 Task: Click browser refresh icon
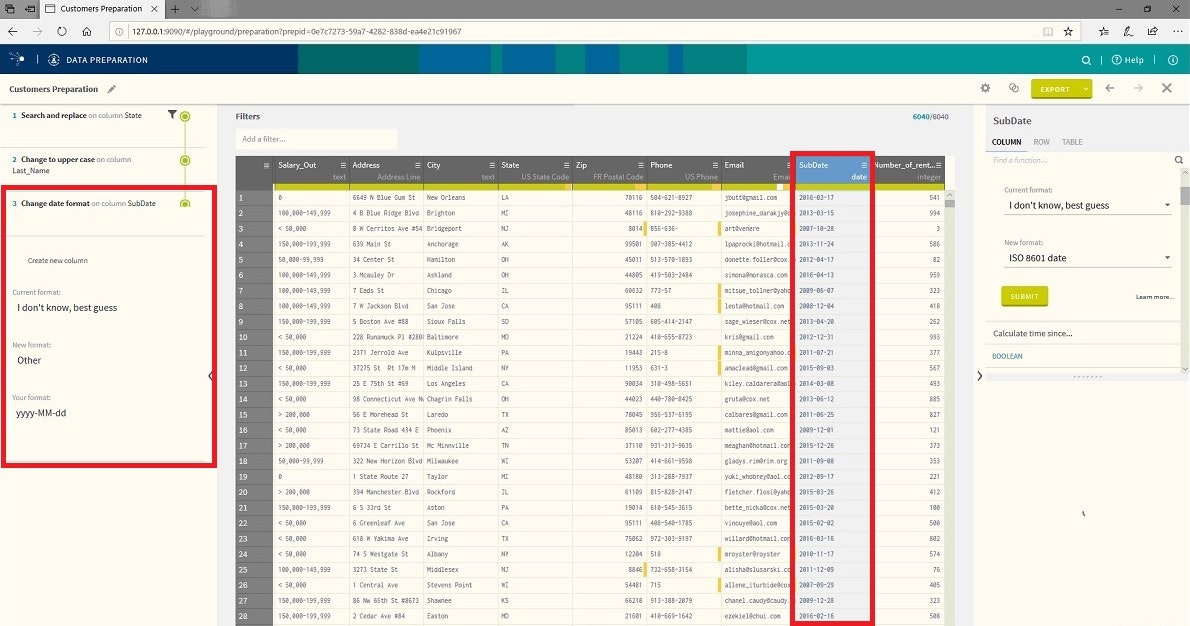click(61, 31)
